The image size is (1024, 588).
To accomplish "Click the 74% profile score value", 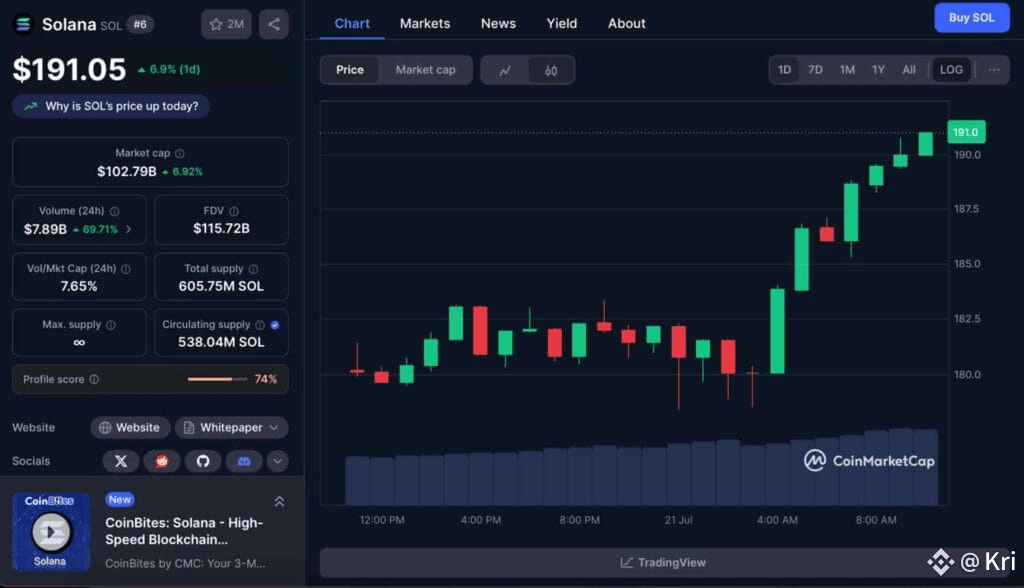I will click(266, 379).
